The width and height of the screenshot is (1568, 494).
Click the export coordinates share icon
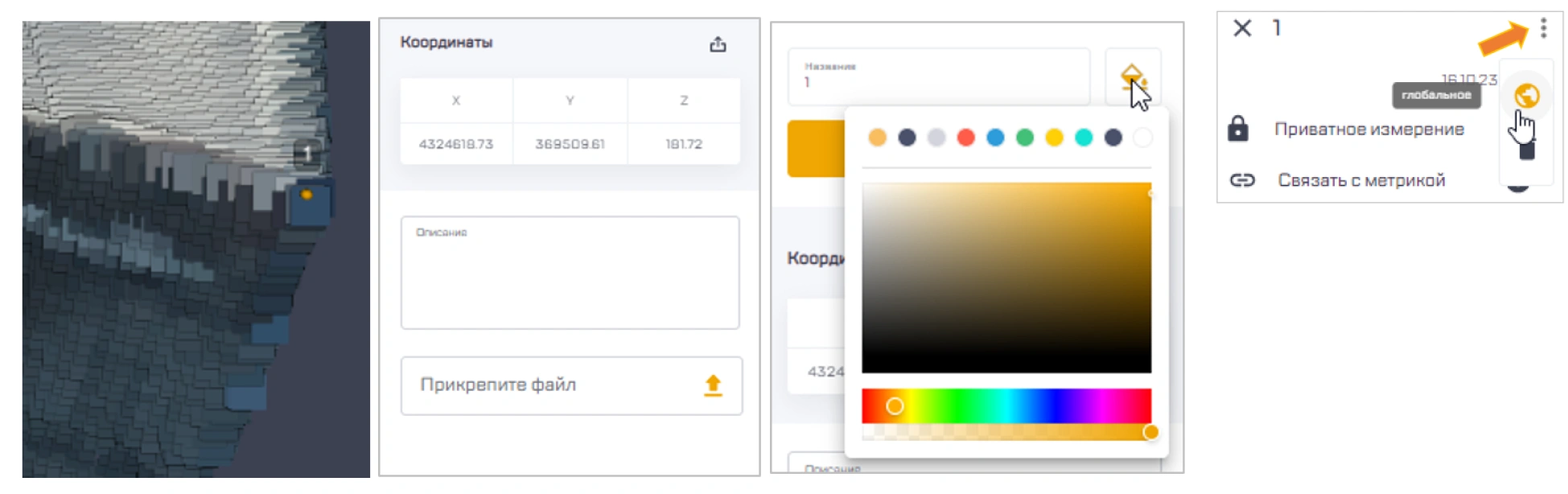(718, 45)
